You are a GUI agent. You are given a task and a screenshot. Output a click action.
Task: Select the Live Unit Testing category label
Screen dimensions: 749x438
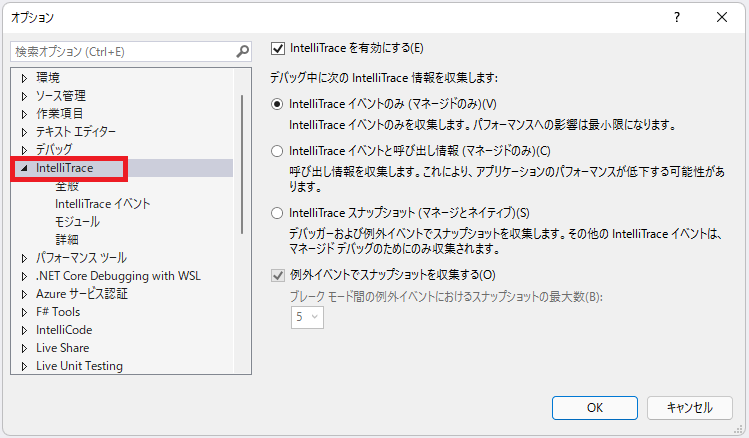pos(79,366)
